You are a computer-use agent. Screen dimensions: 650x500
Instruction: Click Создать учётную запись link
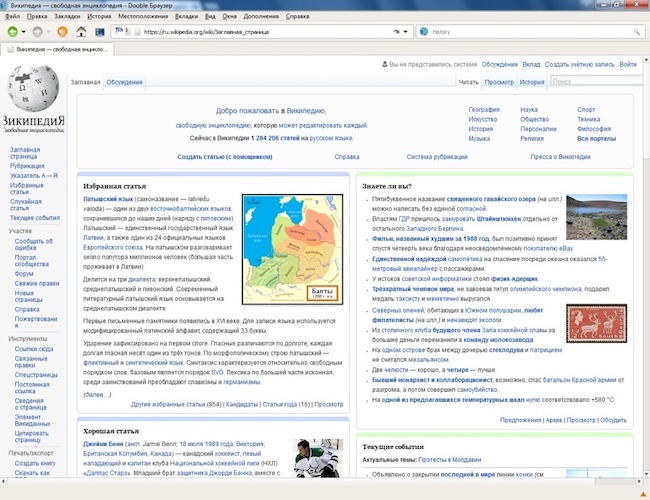point(580,64)
